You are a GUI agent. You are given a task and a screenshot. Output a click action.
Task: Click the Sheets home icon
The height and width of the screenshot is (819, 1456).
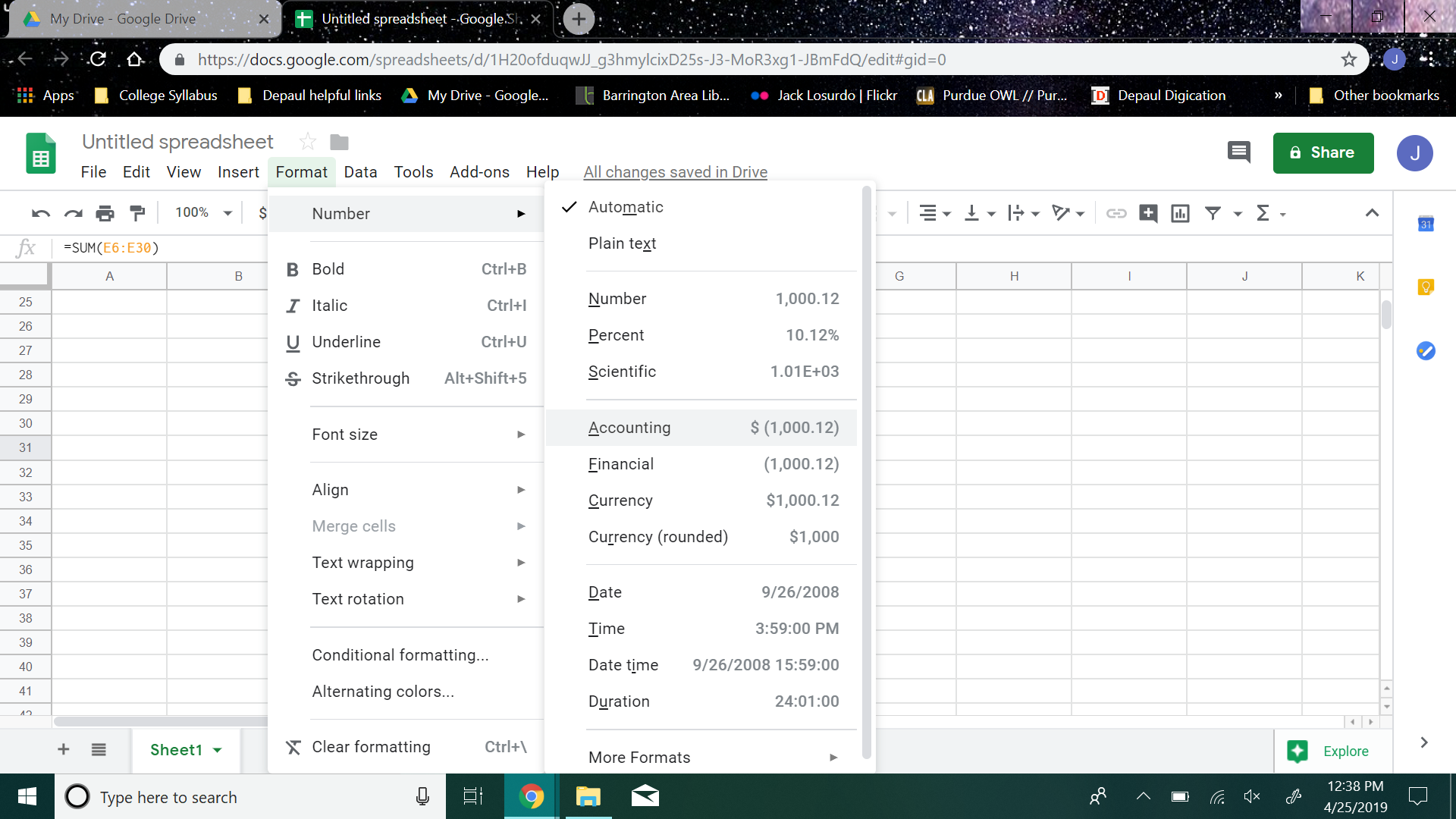click(41, 153)
